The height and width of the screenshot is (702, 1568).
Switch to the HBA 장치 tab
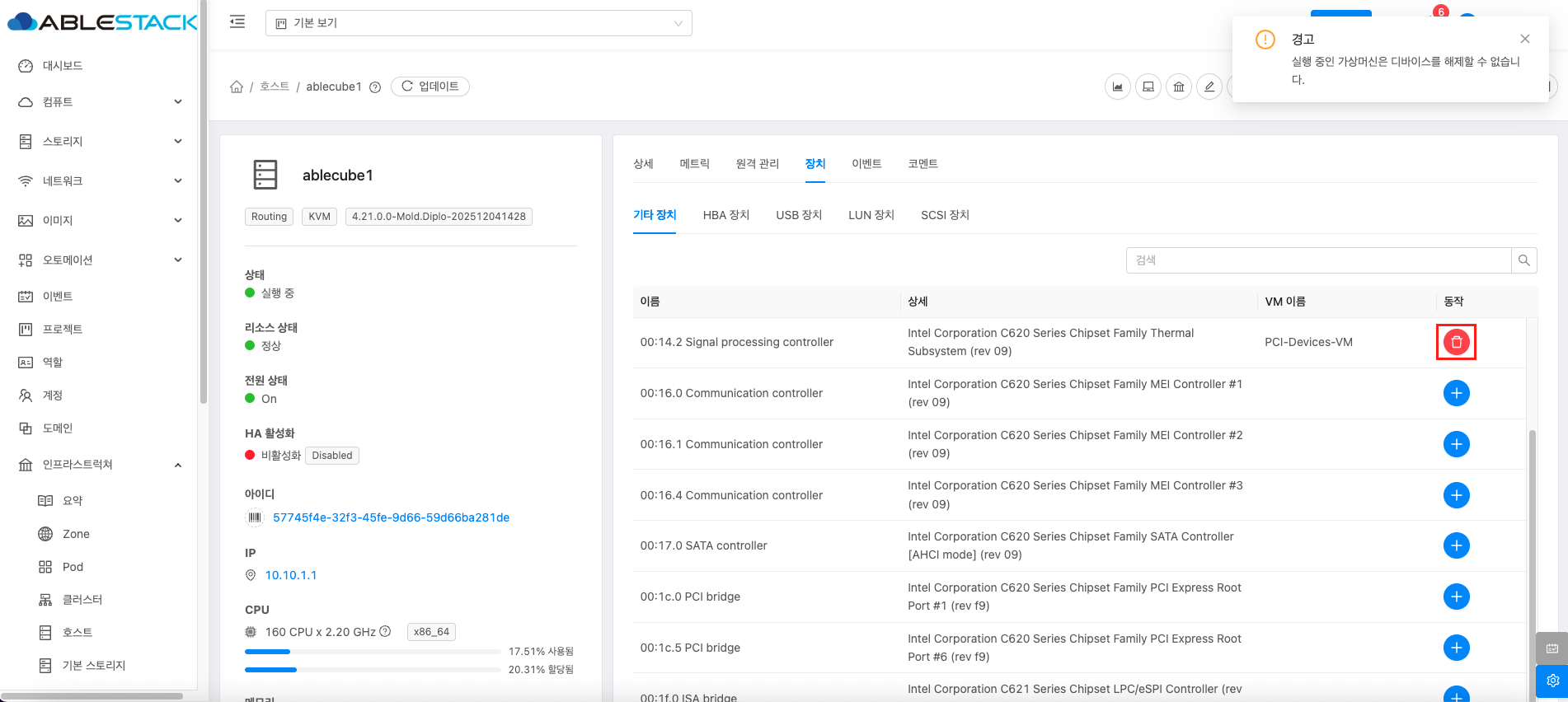[x=725, y=215]
